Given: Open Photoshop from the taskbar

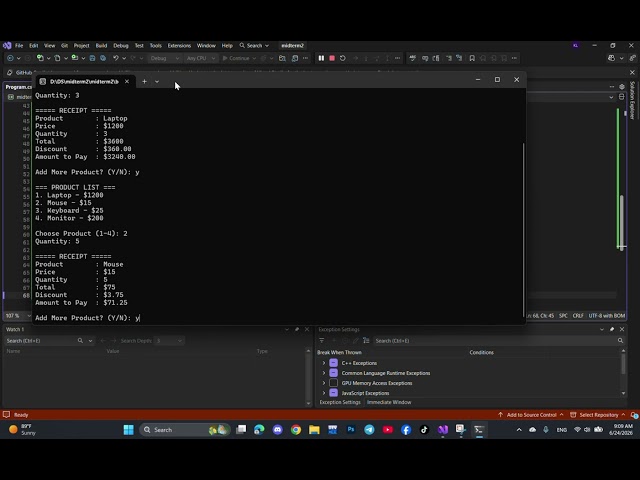Looking at the screenshot, I should pos(351,430).
